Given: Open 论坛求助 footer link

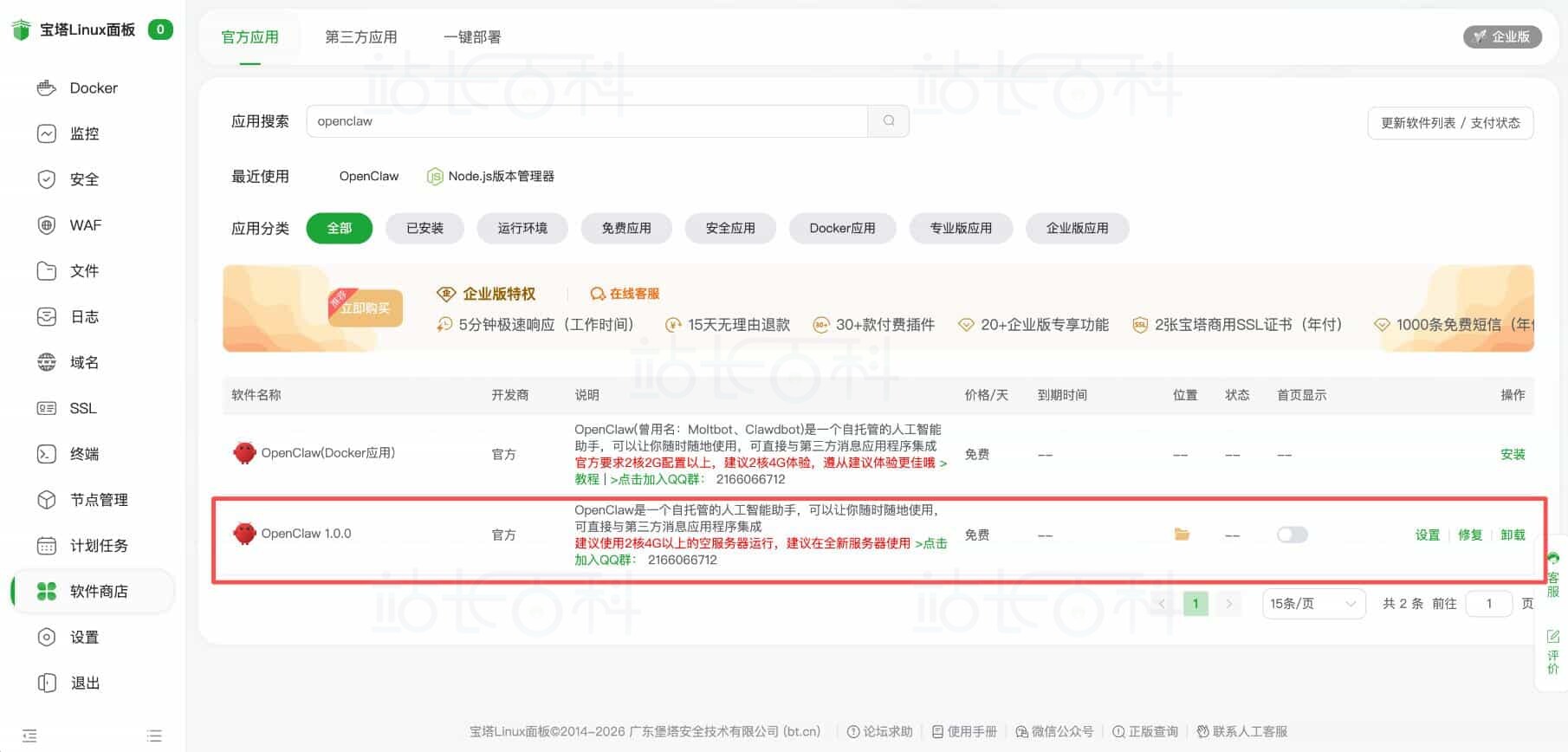Looking at the screenshot, I should 880,731.
